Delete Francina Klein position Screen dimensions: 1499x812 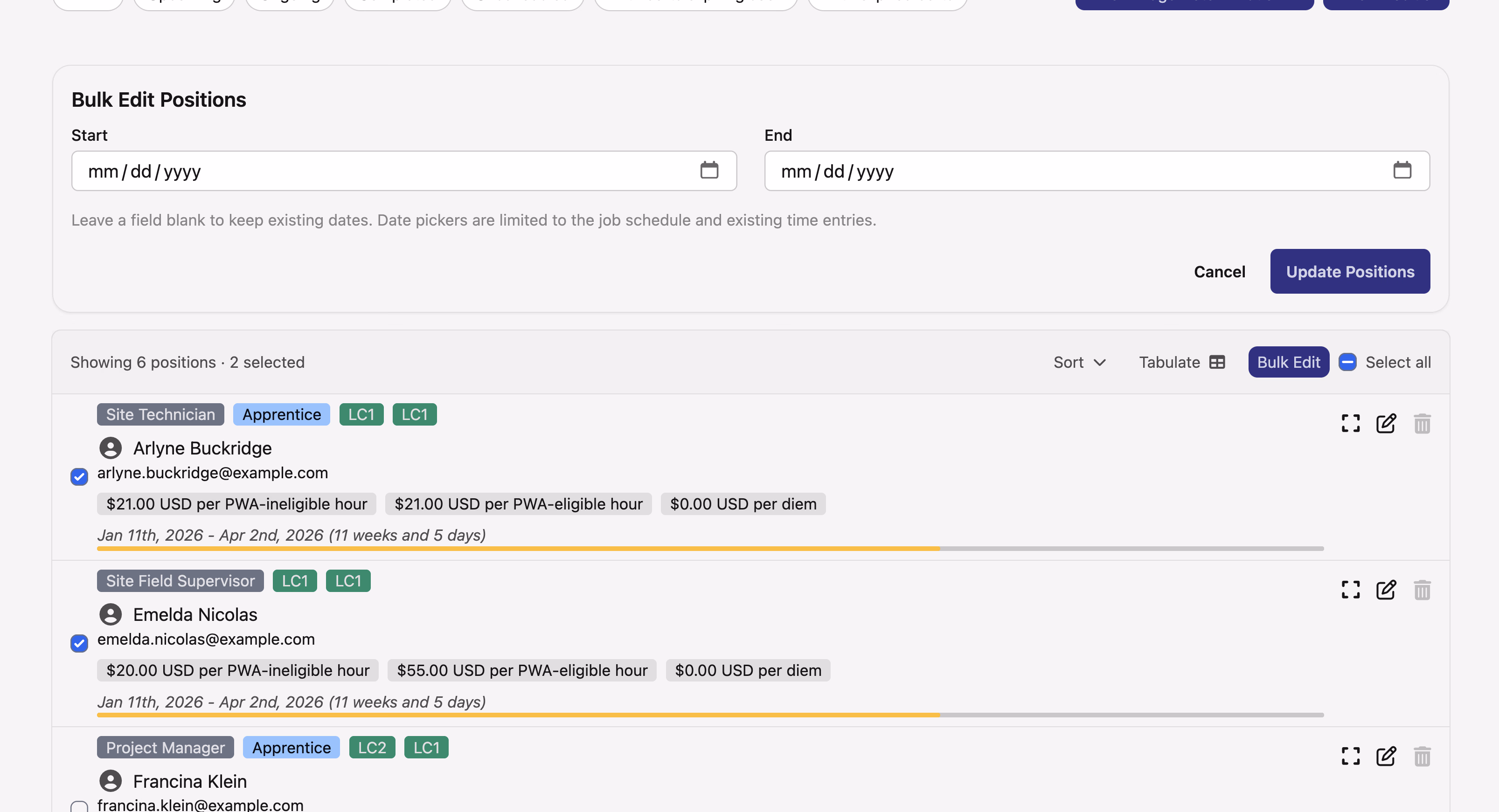coord(1422,756)
